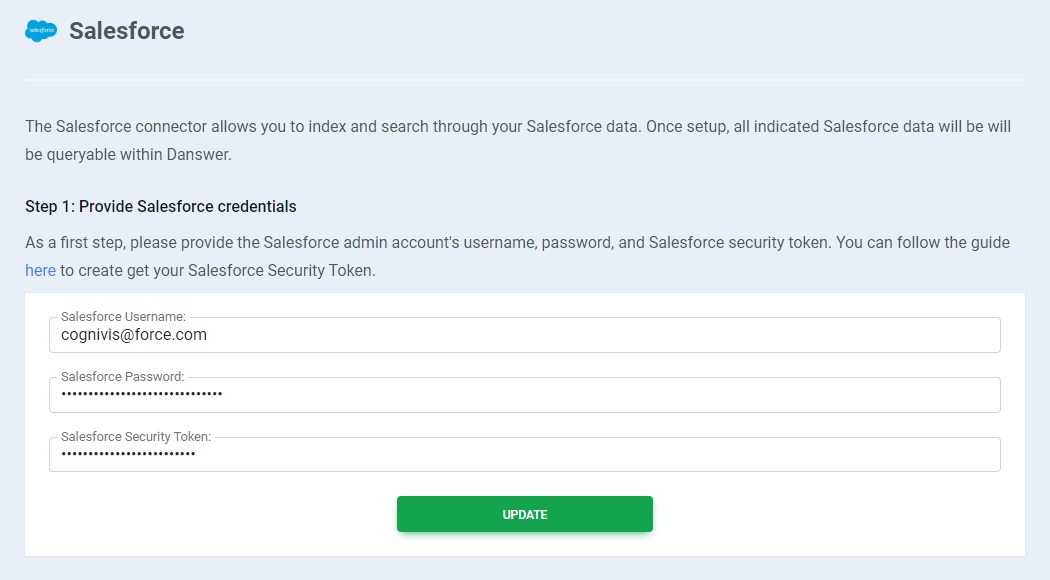Click the 'Salesforce Security Token:' field label

[135, 437]
